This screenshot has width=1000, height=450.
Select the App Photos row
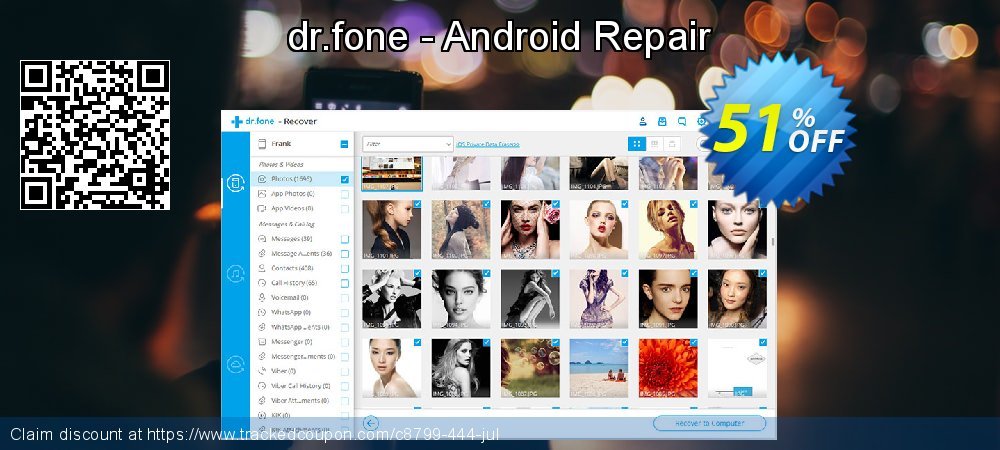coord(302,194)
